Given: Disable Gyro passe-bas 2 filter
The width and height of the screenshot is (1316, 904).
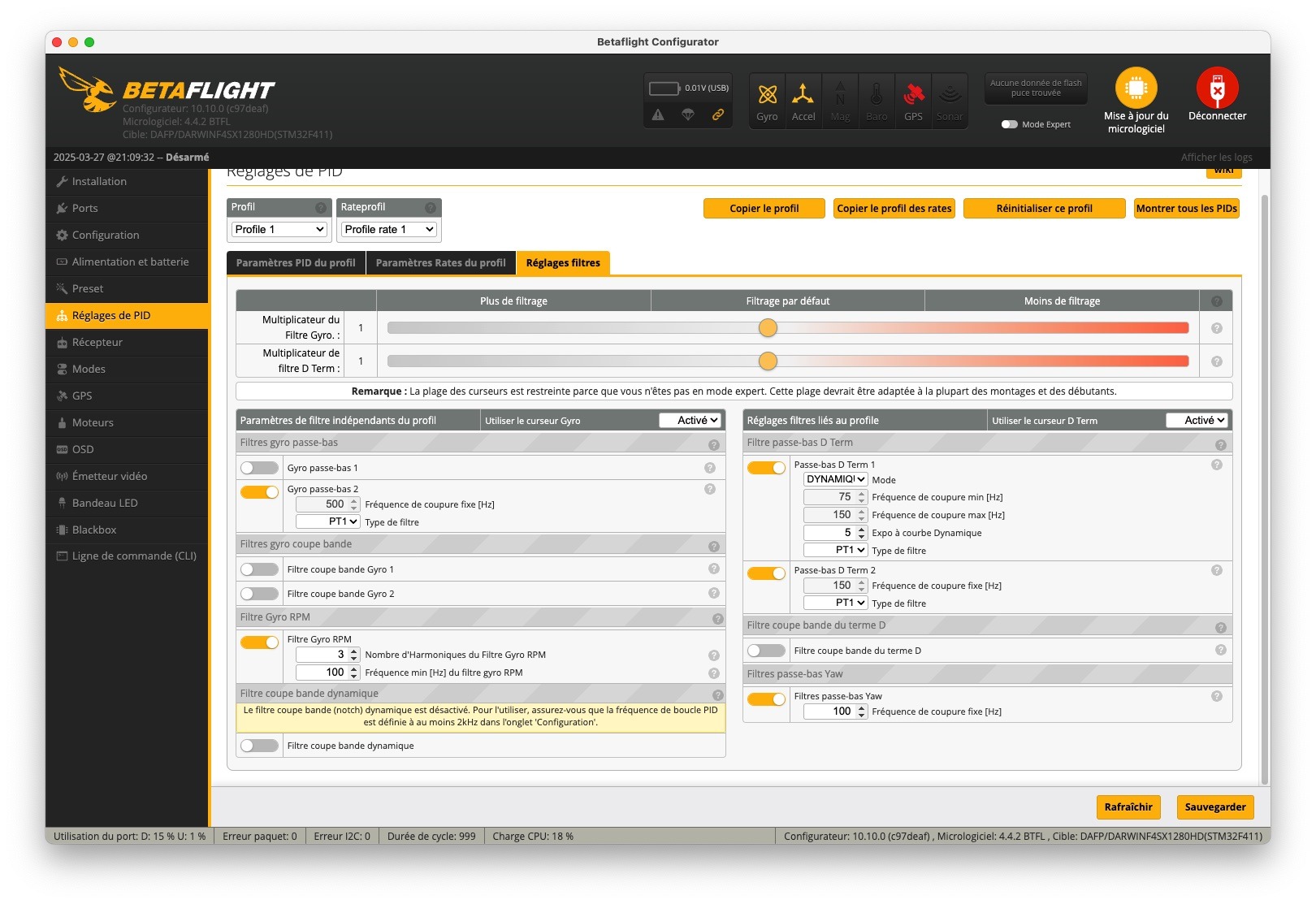Looking at the screenshot, I should pyautogui.click(x=259, y=492).
